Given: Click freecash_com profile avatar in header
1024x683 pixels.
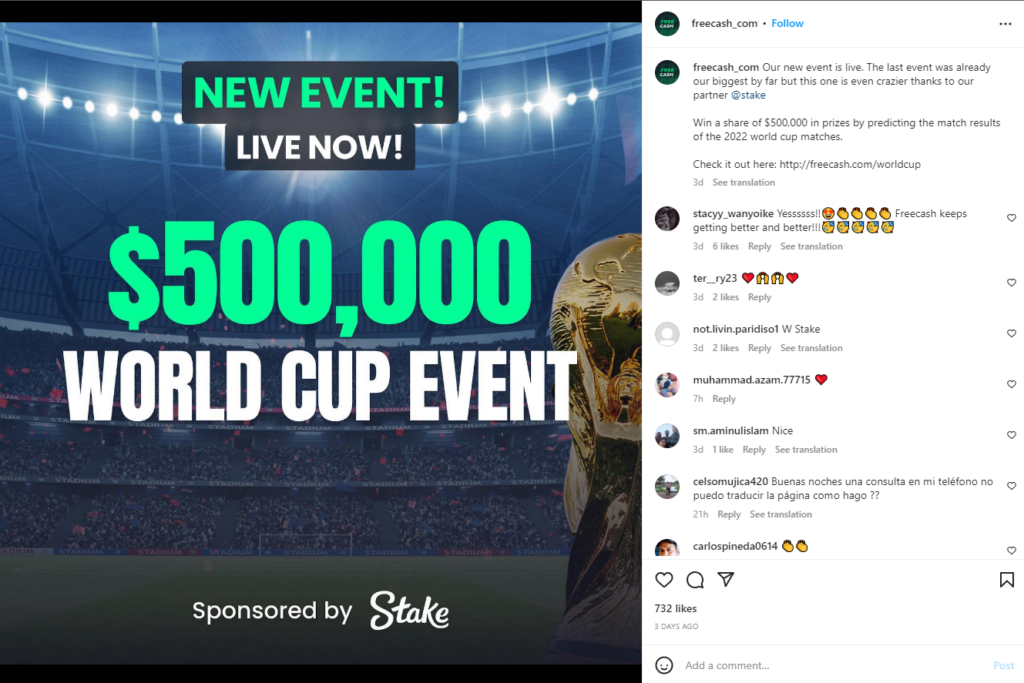Looking at the screenshot, I should [x=667, y=24].
